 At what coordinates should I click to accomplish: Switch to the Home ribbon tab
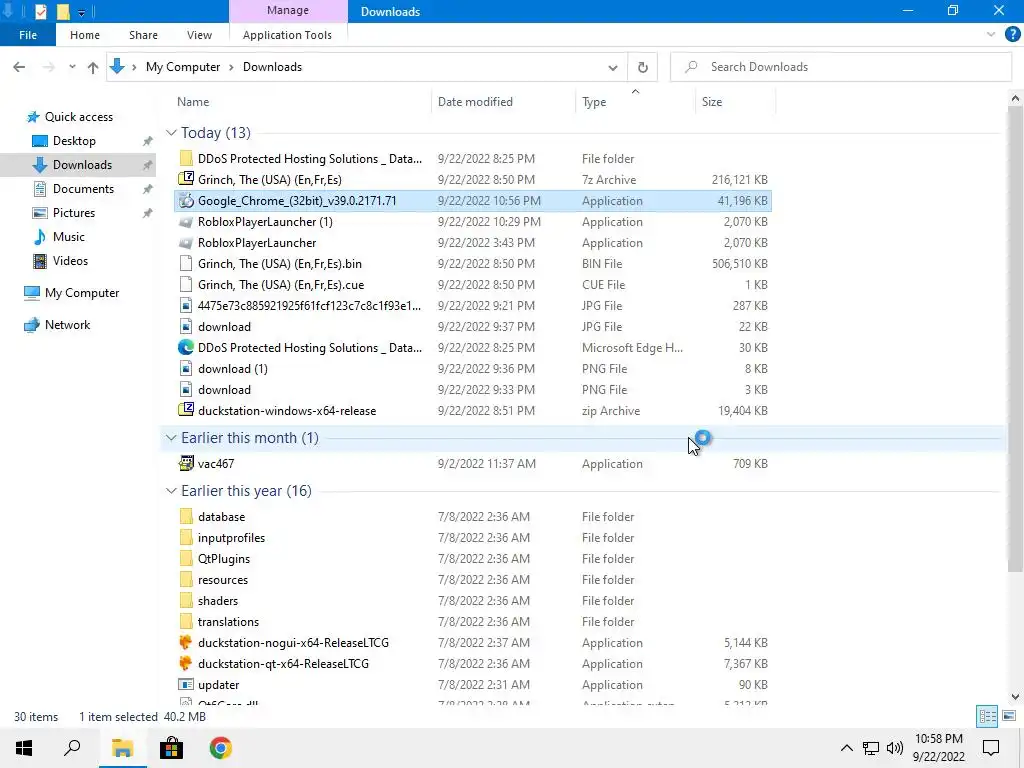click(x=85, y=35)
